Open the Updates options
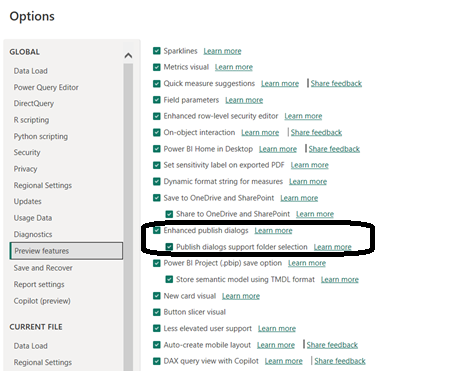 (x=28, y=202)
